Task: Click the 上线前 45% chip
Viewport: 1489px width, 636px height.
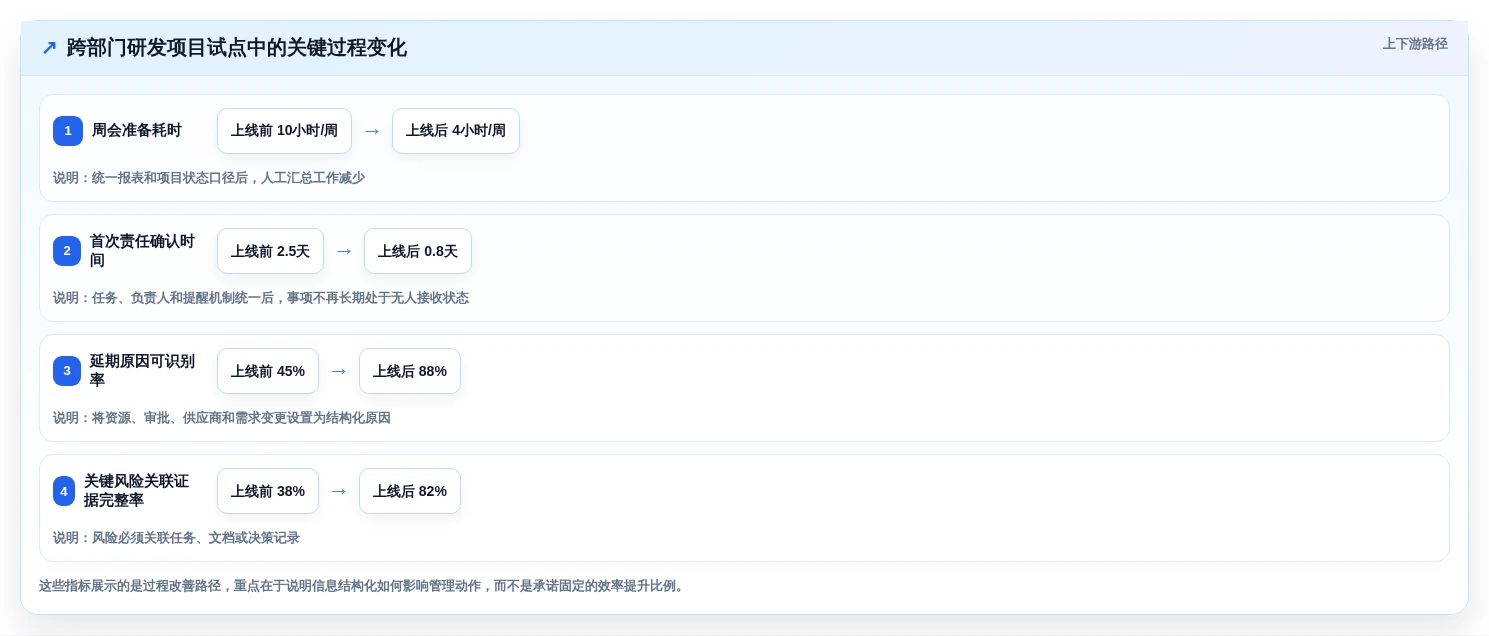Action: [268, 371]
